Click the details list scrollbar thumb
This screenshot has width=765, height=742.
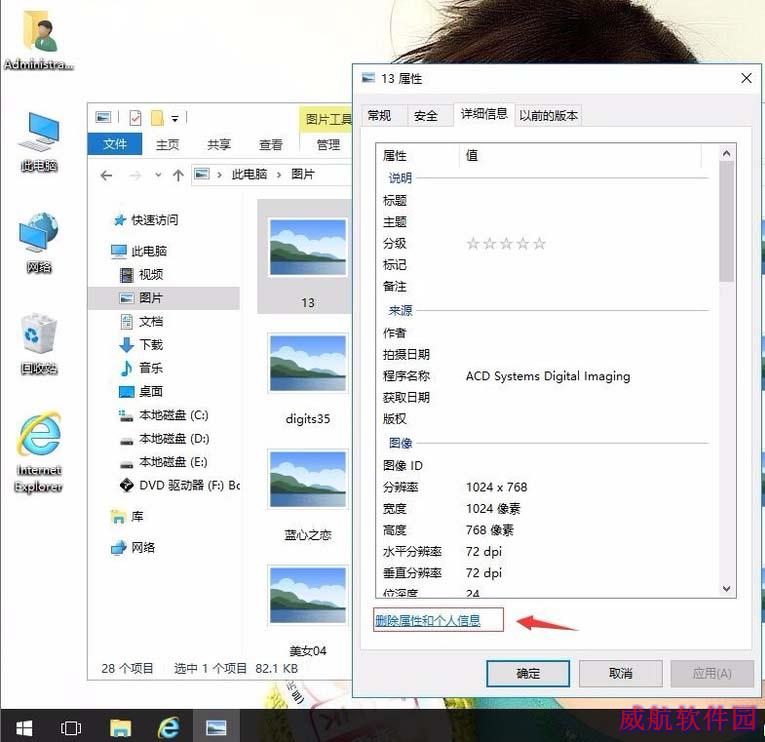[x=726, y=221]
